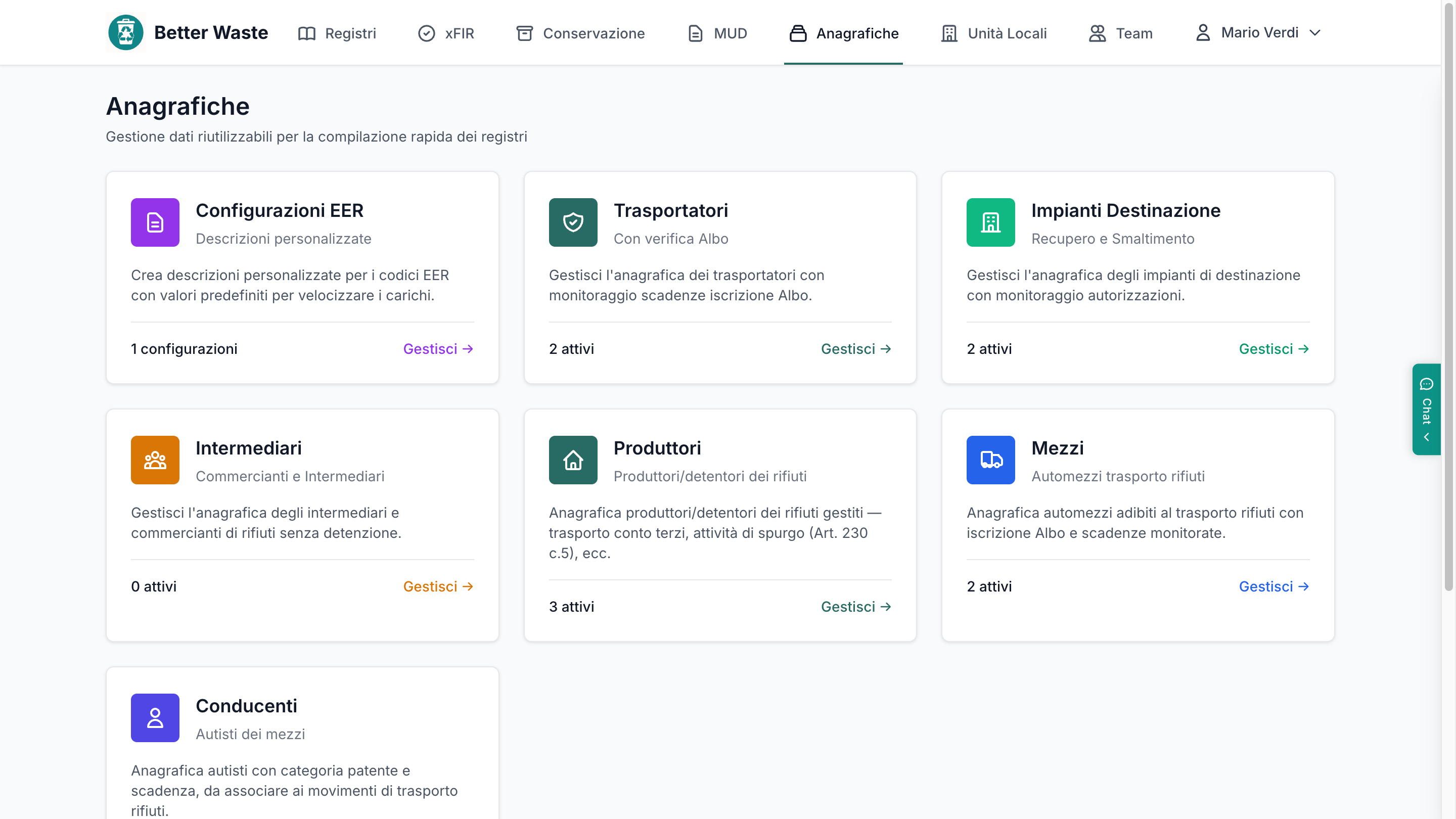Click the Conducenti person icon
1456x819 pixels.
155,717
